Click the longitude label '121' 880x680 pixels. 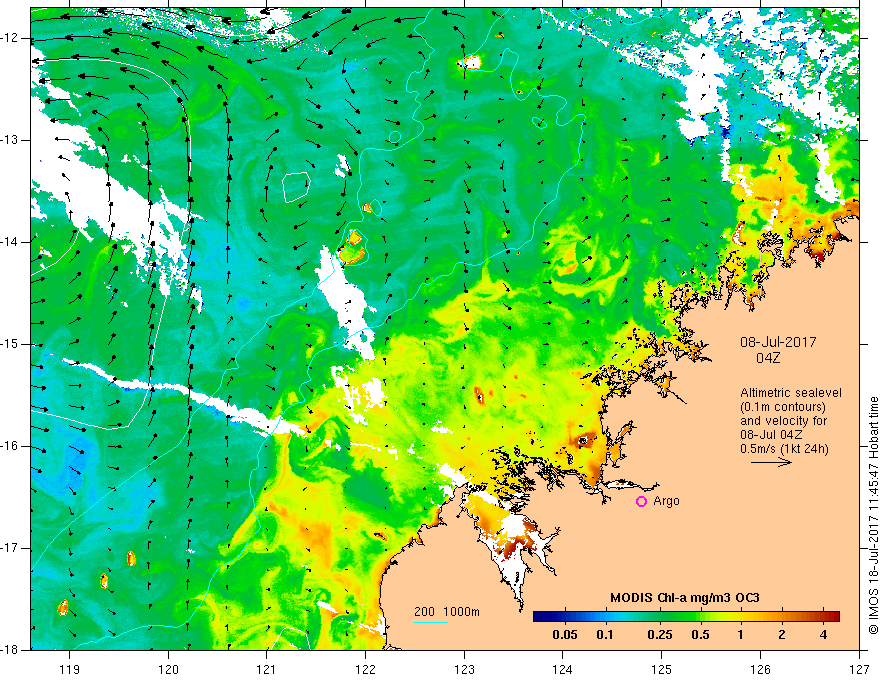pos(267,669)
